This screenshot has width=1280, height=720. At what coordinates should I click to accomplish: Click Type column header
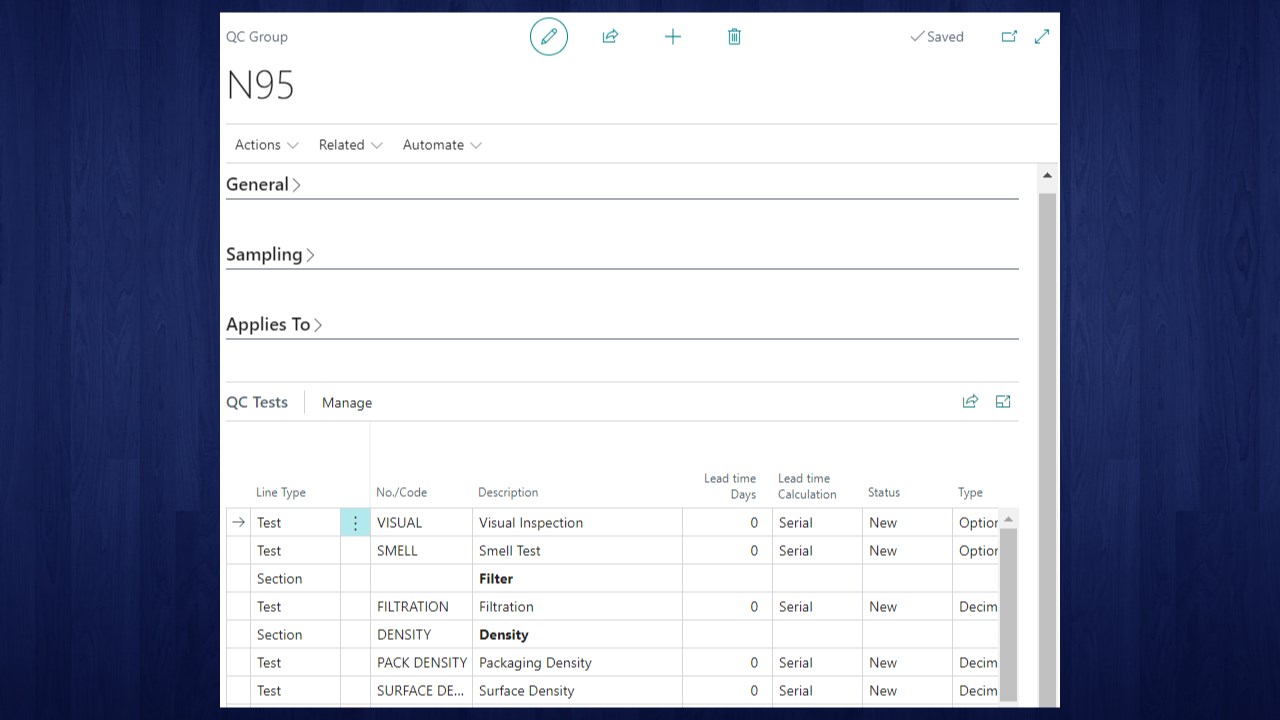click(970, 493)
